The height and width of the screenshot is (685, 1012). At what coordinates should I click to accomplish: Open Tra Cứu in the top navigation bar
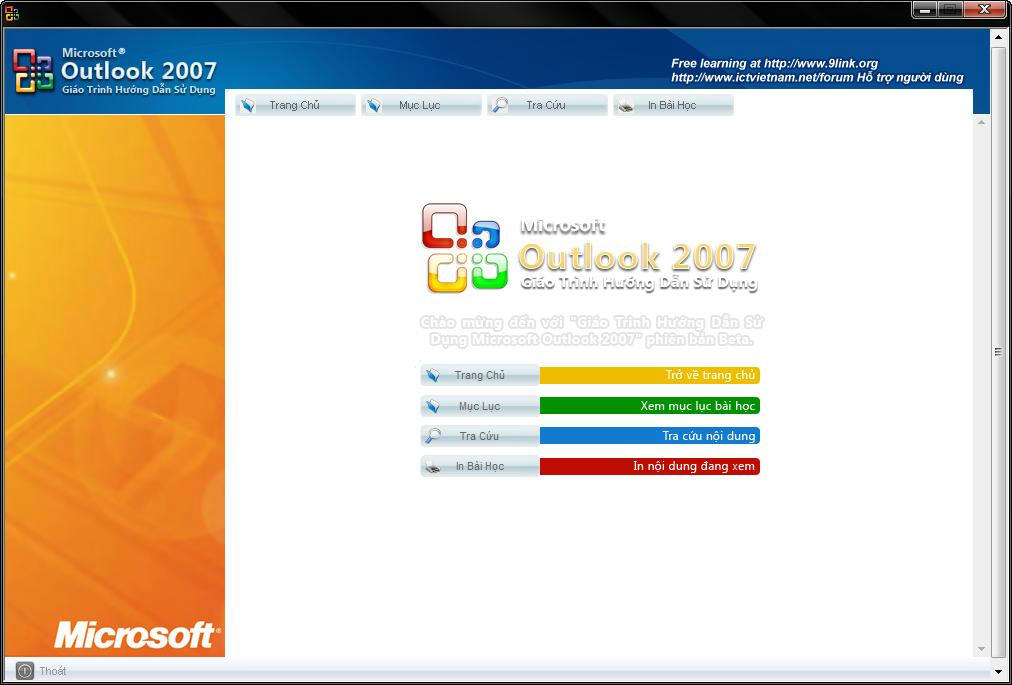point(547,105)
